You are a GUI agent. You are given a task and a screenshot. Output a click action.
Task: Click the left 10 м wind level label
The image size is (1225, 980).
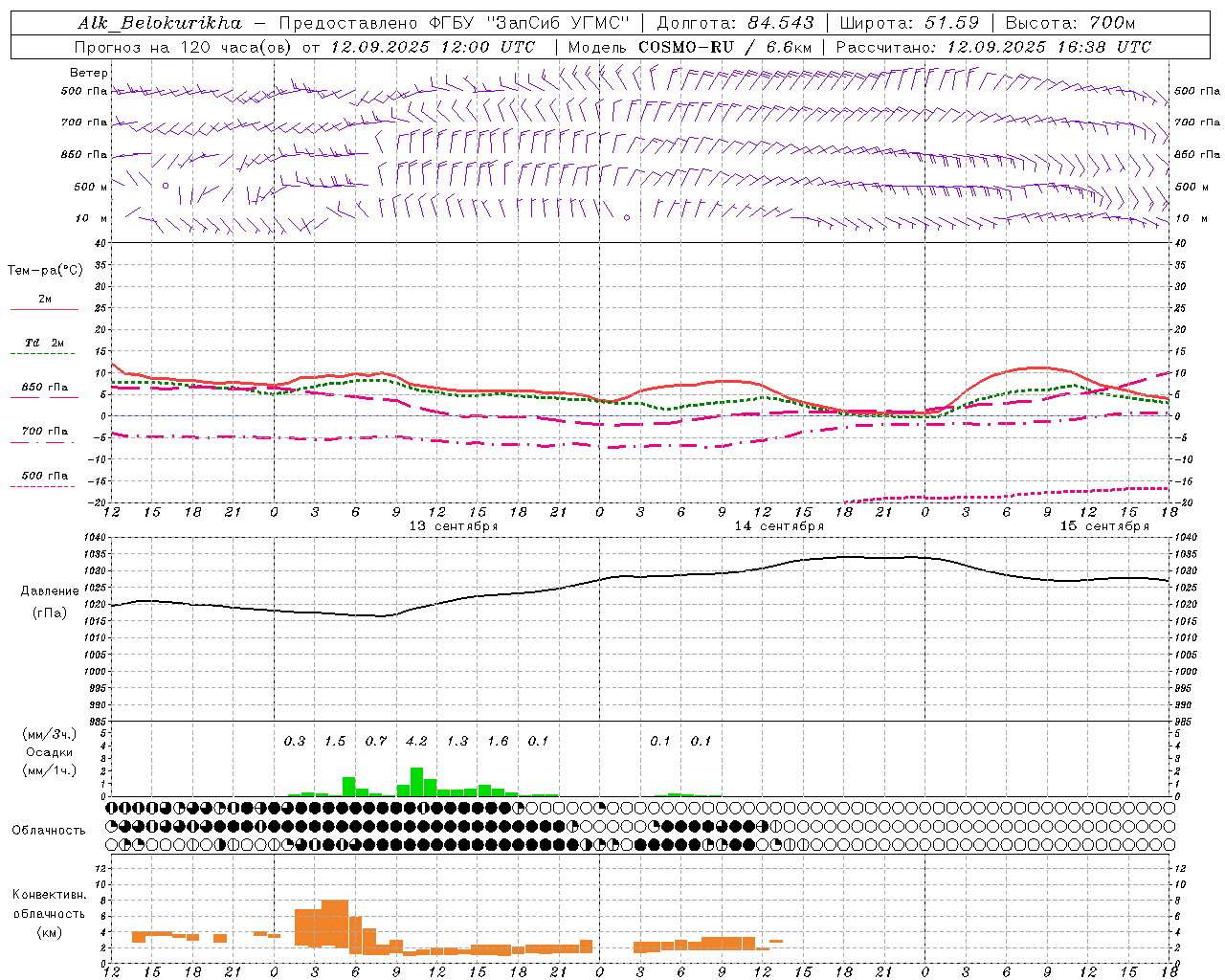pos(92,218)
